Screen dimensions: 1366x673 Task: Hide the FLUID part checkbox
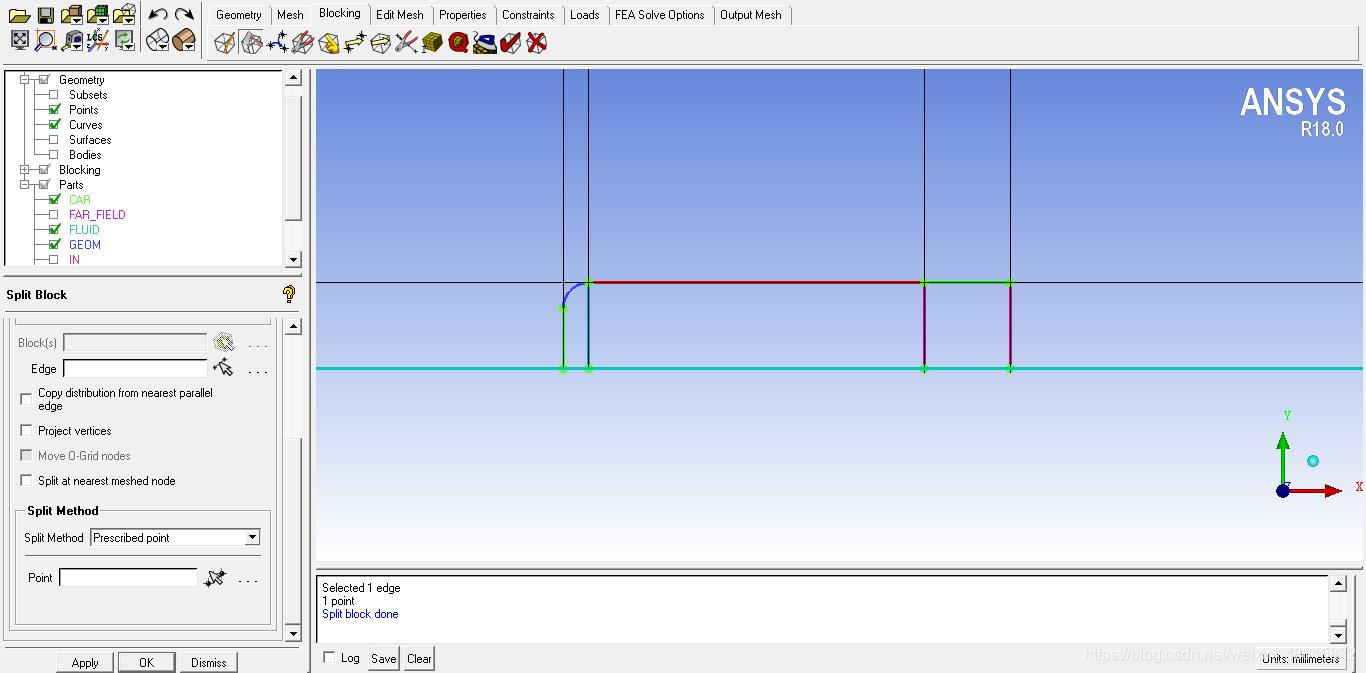coord(54,230)
